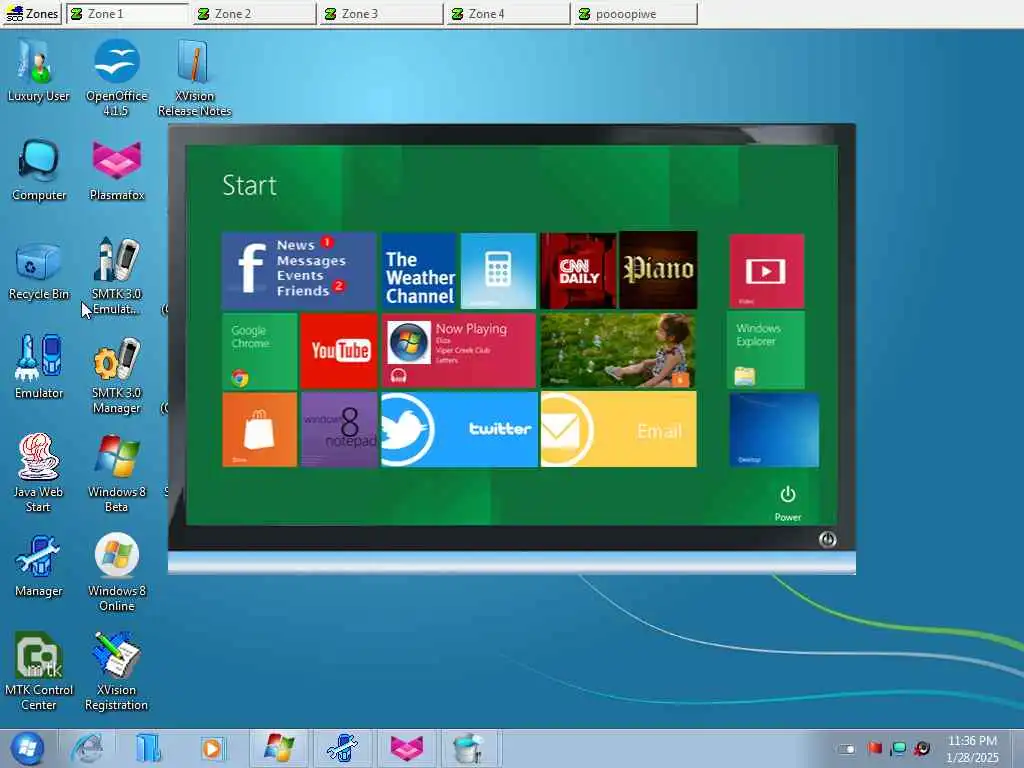This screenshot has height=768, width=1024.
Task: Open the Google Chrome tile
Action: pos(260,351)
